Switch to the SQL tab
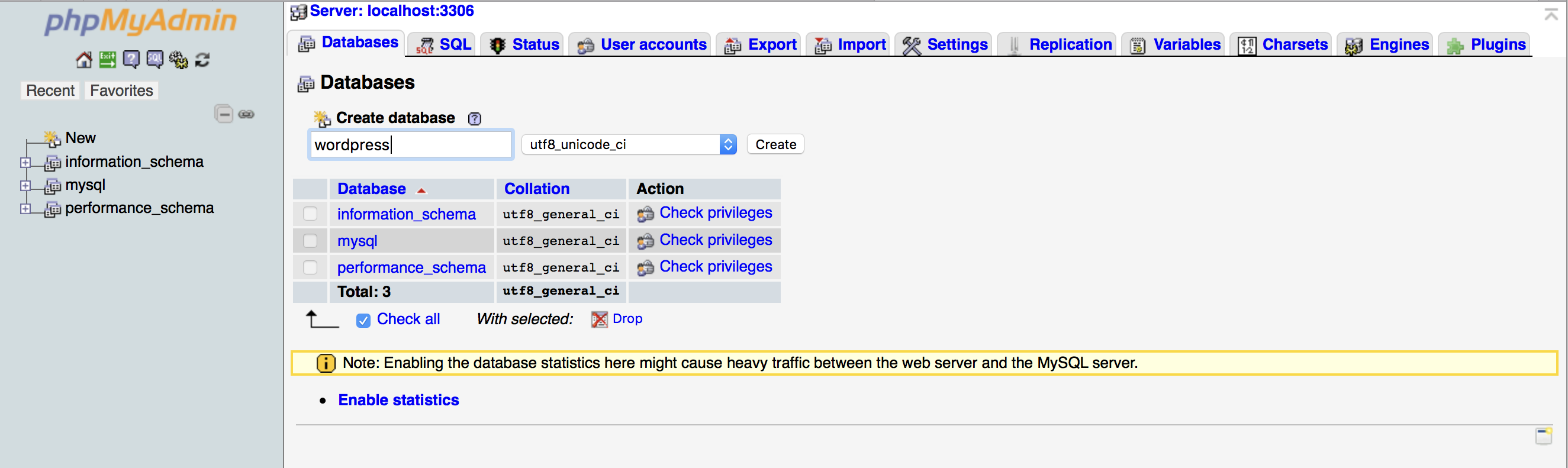1568x468 pixels. click(443, 44)
